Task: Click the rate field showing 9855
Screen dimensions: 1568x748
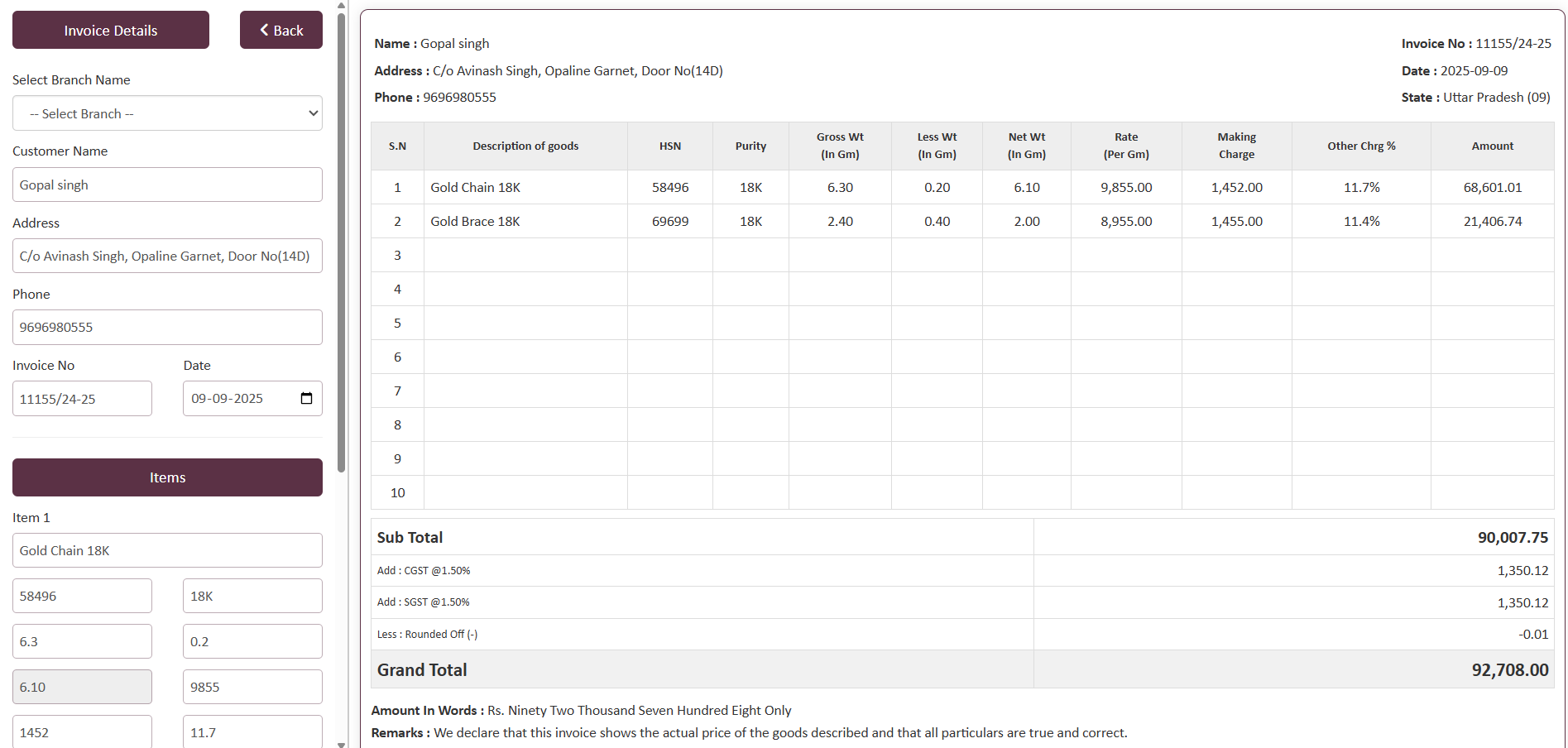Action: point(252,687)
